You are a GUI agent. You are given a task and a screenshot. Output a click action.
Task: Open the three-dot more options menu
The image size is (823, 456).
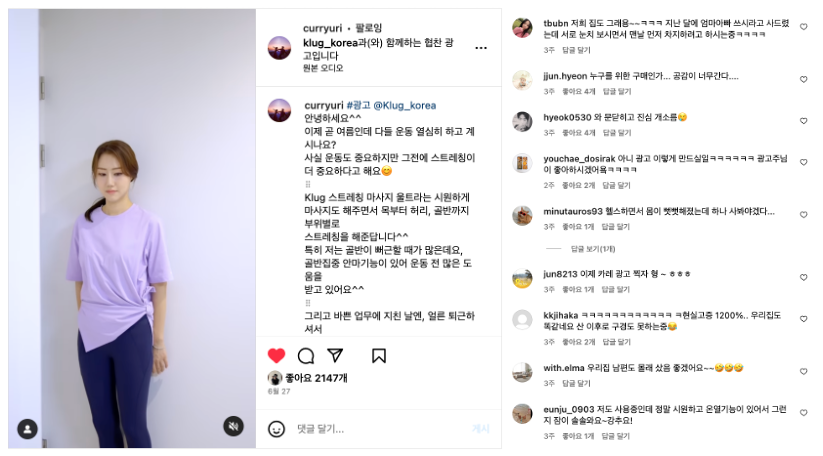tap(481, 48)
